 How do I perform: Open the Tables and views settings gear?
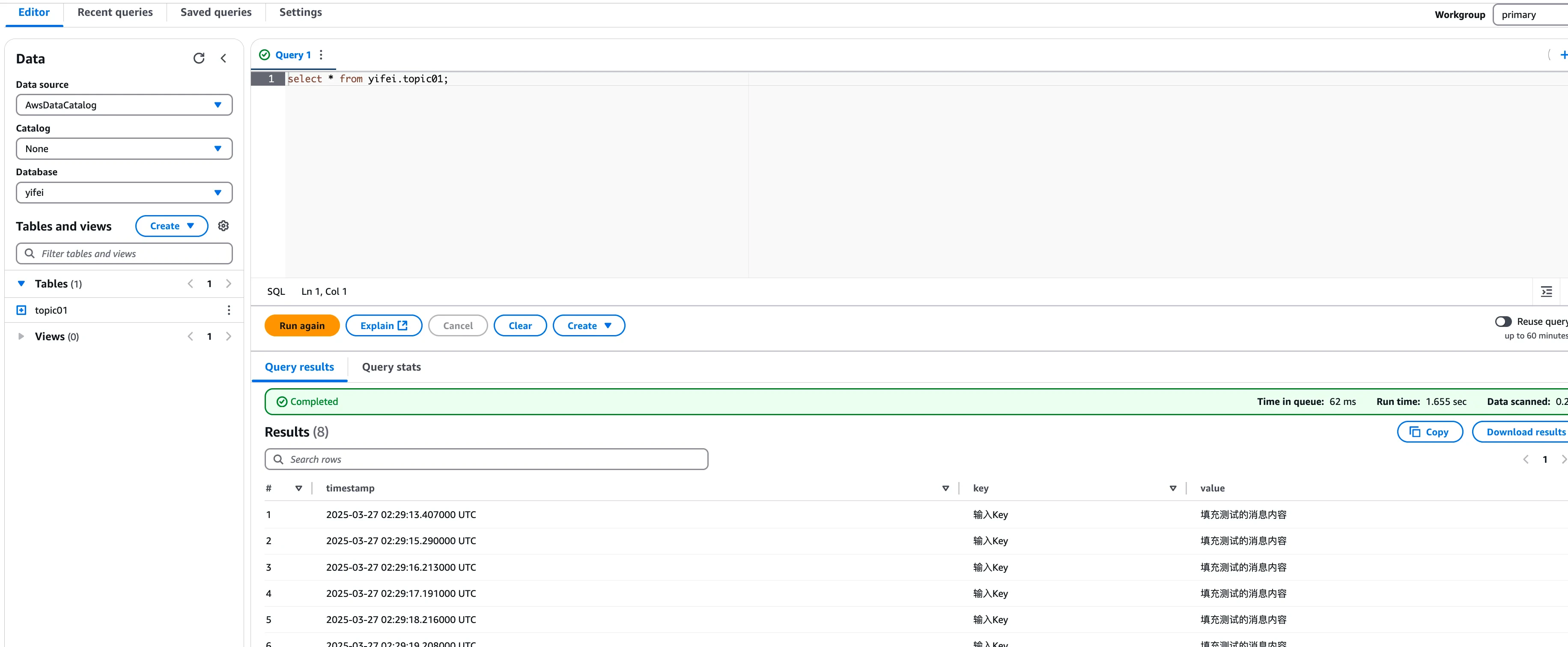[223, 225]
